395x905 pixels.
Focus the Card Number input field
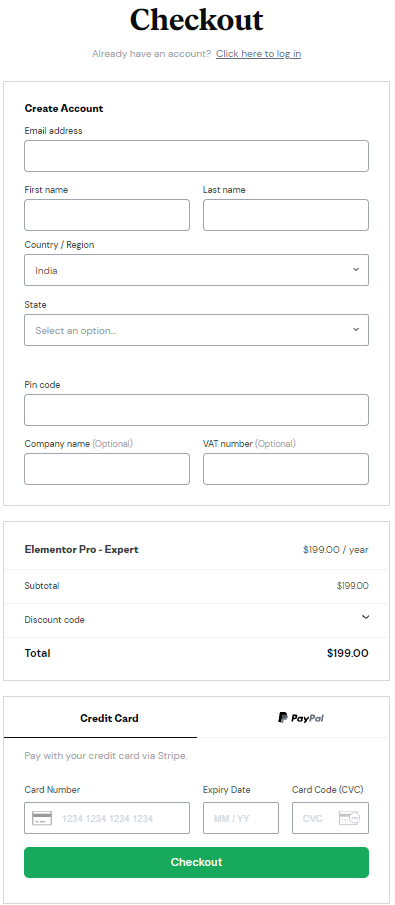click(x=107, y=818)
